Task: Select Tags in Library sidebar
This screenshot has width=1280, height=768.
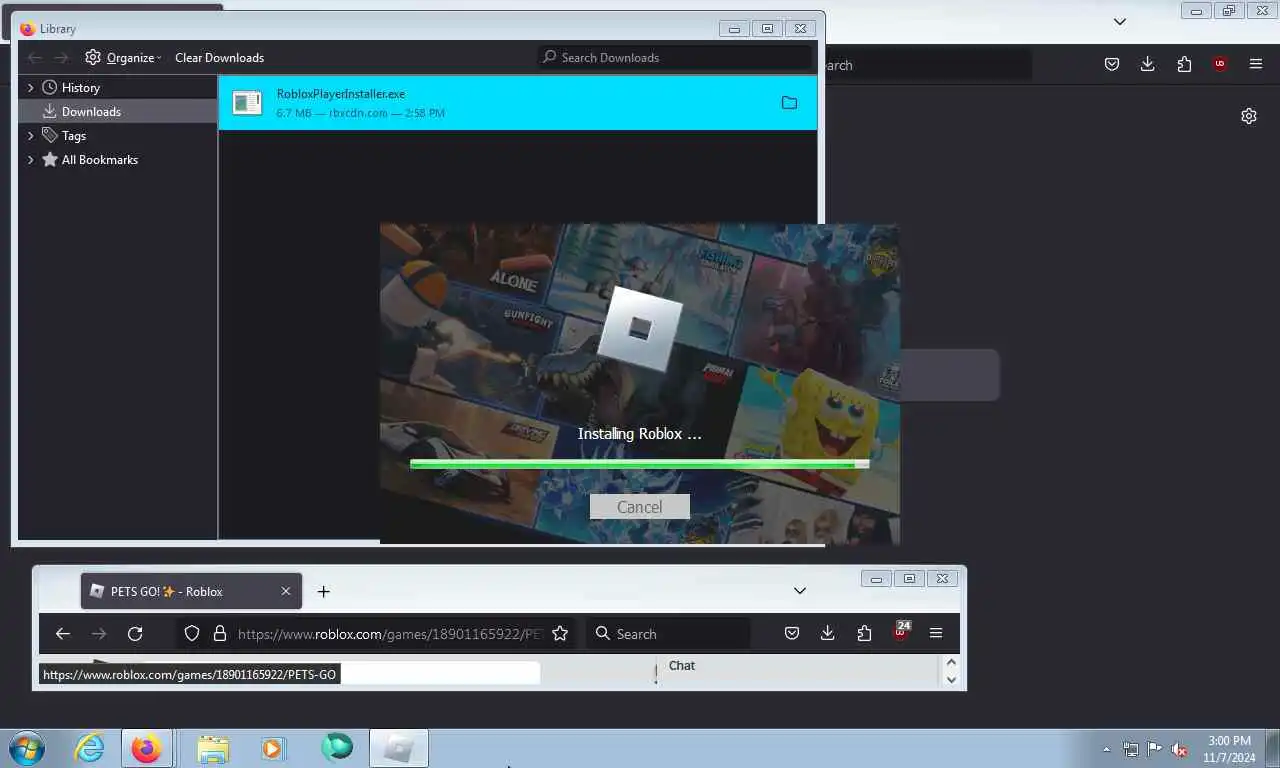Action: pyautogui.click(x=74, y=135)
